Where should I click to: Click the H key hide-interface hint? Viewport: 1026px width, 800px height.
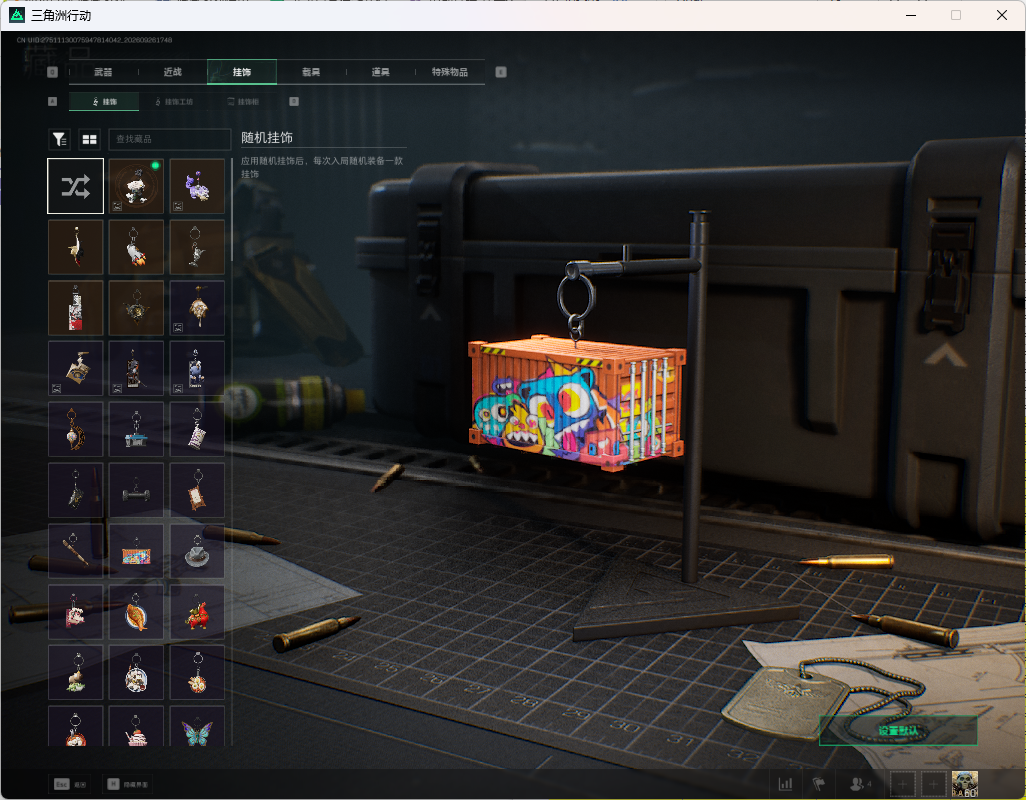[128, 784]
